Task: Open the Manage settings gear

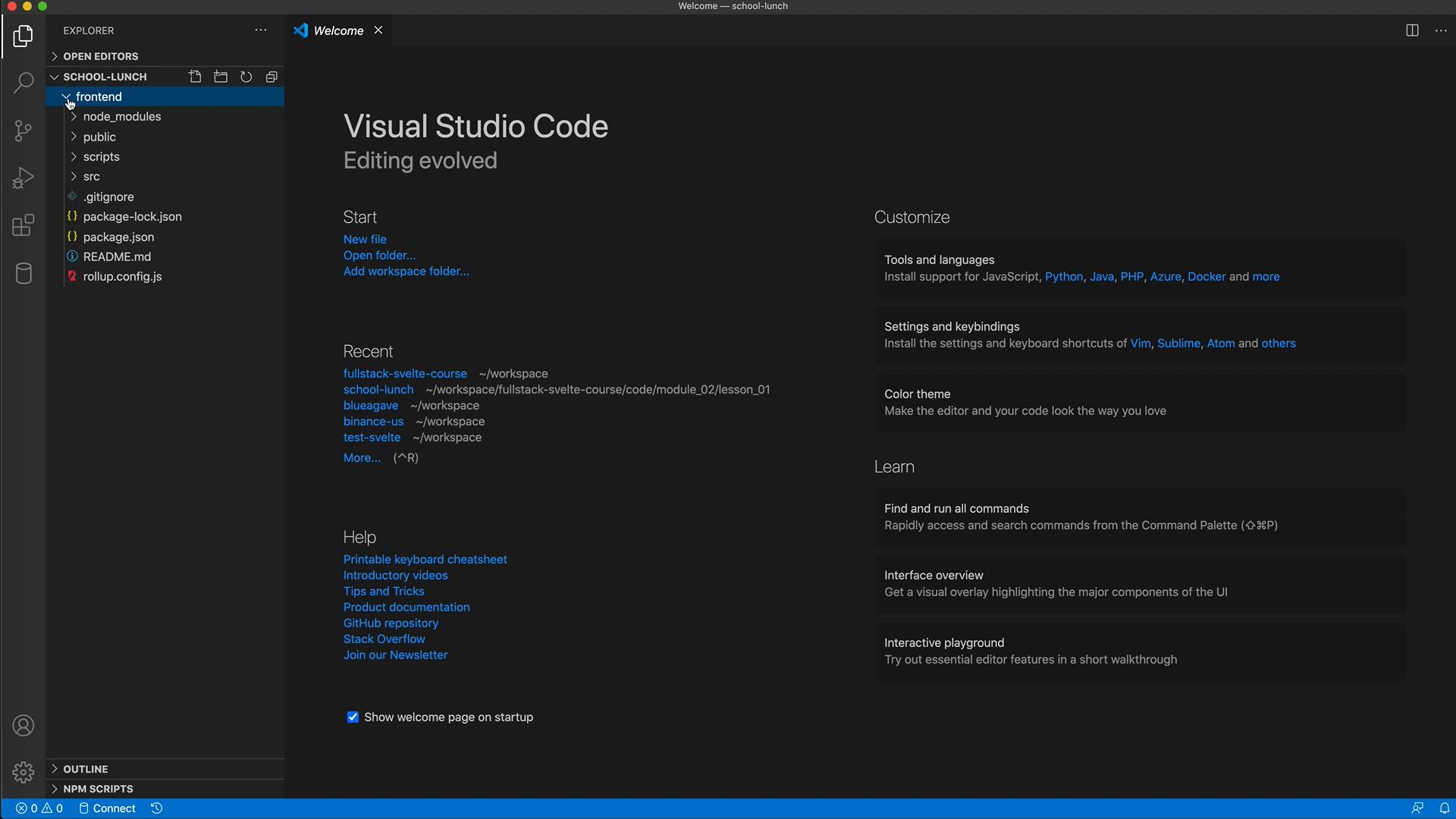Action: point(23,772)
